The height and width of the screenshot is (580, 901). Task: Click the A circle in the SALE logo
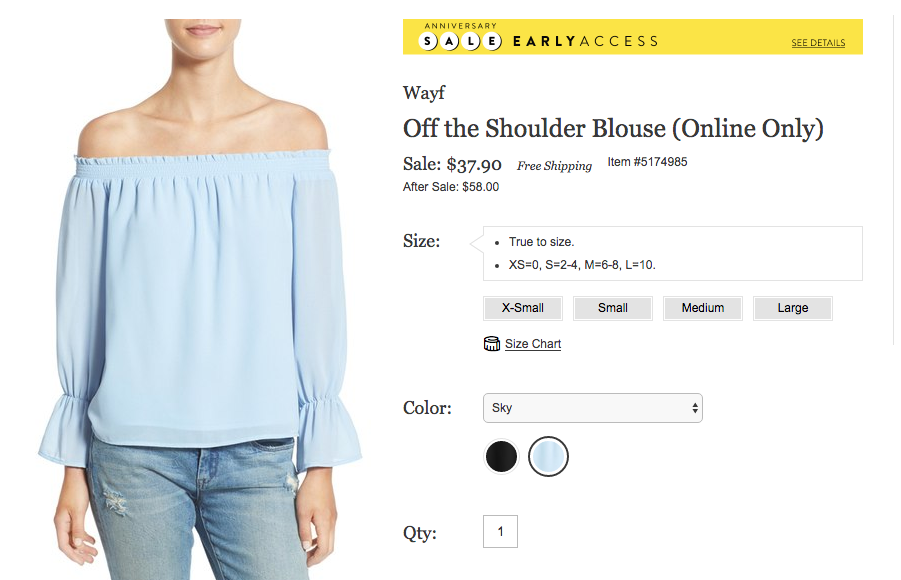pos(449,41)
